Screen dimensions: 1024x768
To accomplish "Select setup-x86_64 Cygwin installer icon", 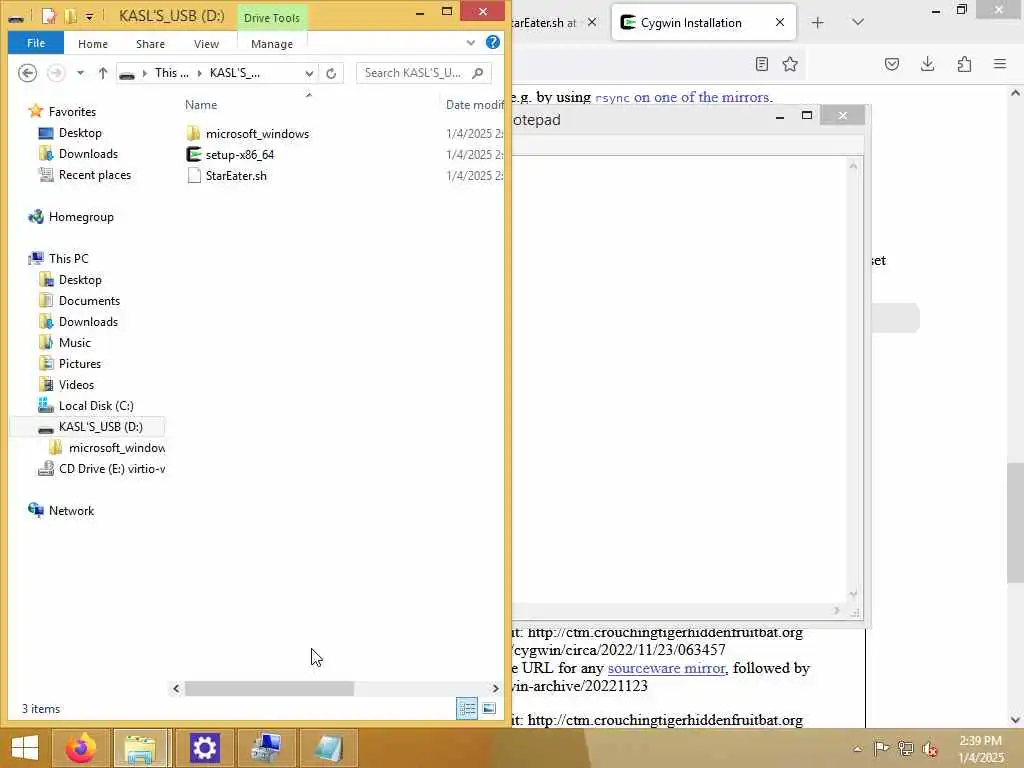I will tap(193, 154).
